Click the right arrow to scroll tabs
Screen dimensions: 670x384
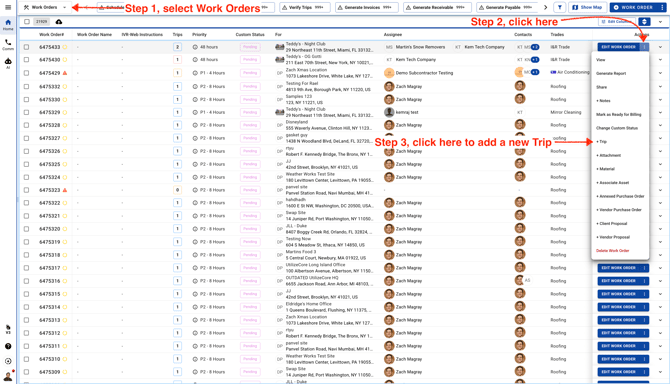point(545,7)
